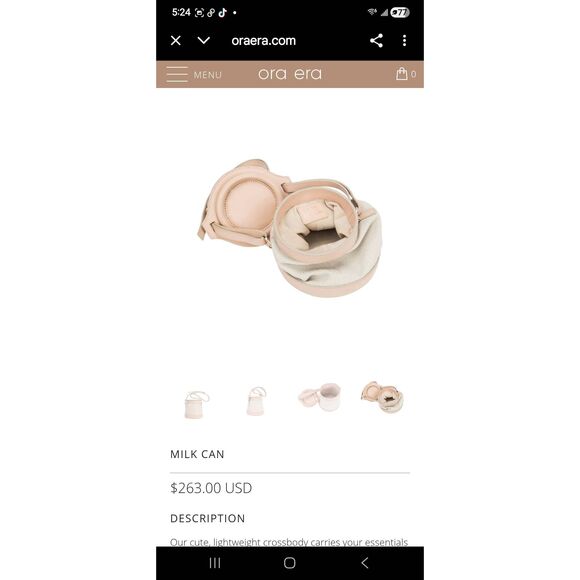
Task: Select the first bag thumbnail
Action: [197, 404]
